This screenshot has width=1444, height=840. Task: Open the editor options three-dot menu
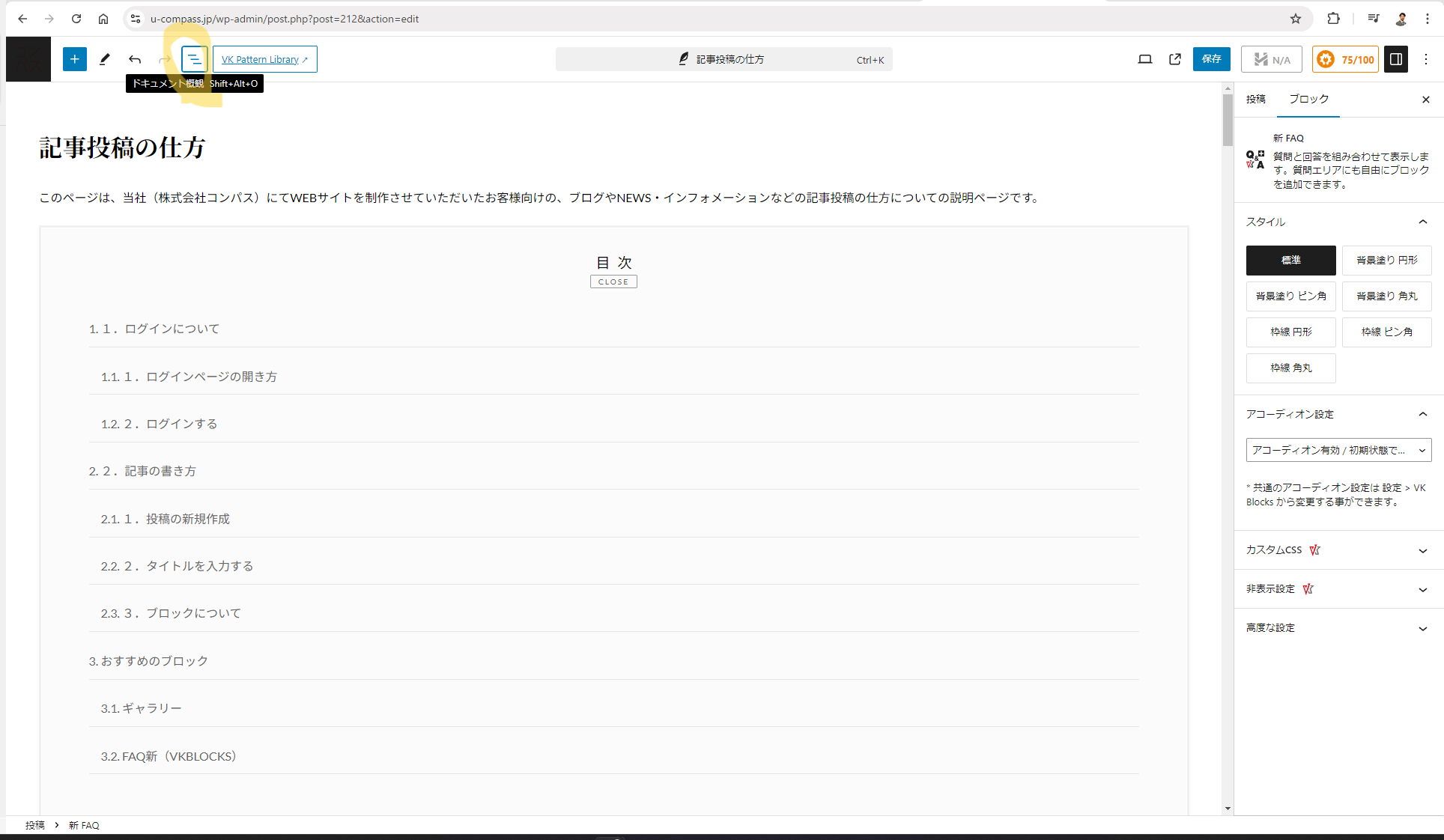point(1426,59)
